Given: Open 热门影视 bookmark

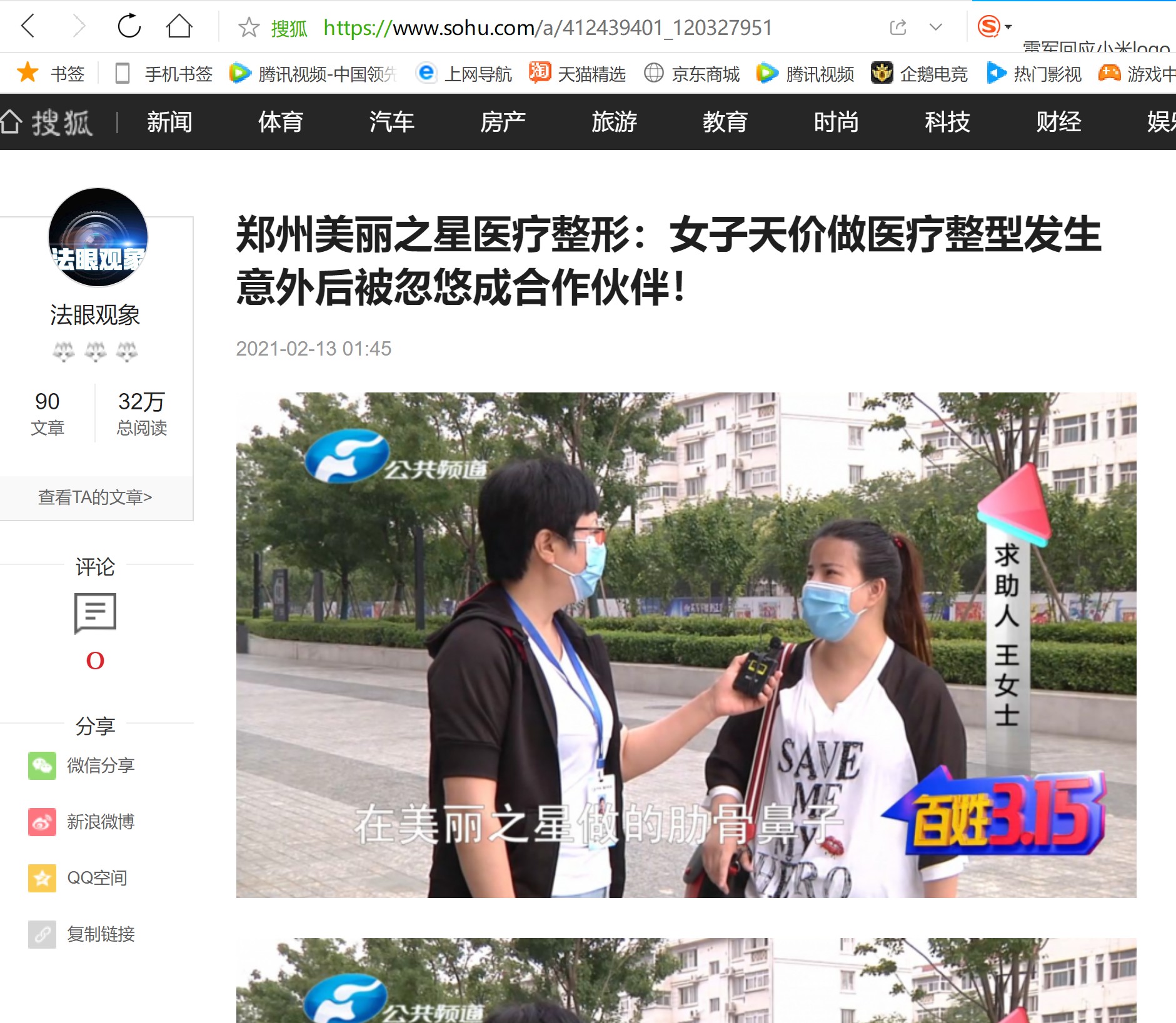Looking at the screenshot, I should tap(1034, 74).
